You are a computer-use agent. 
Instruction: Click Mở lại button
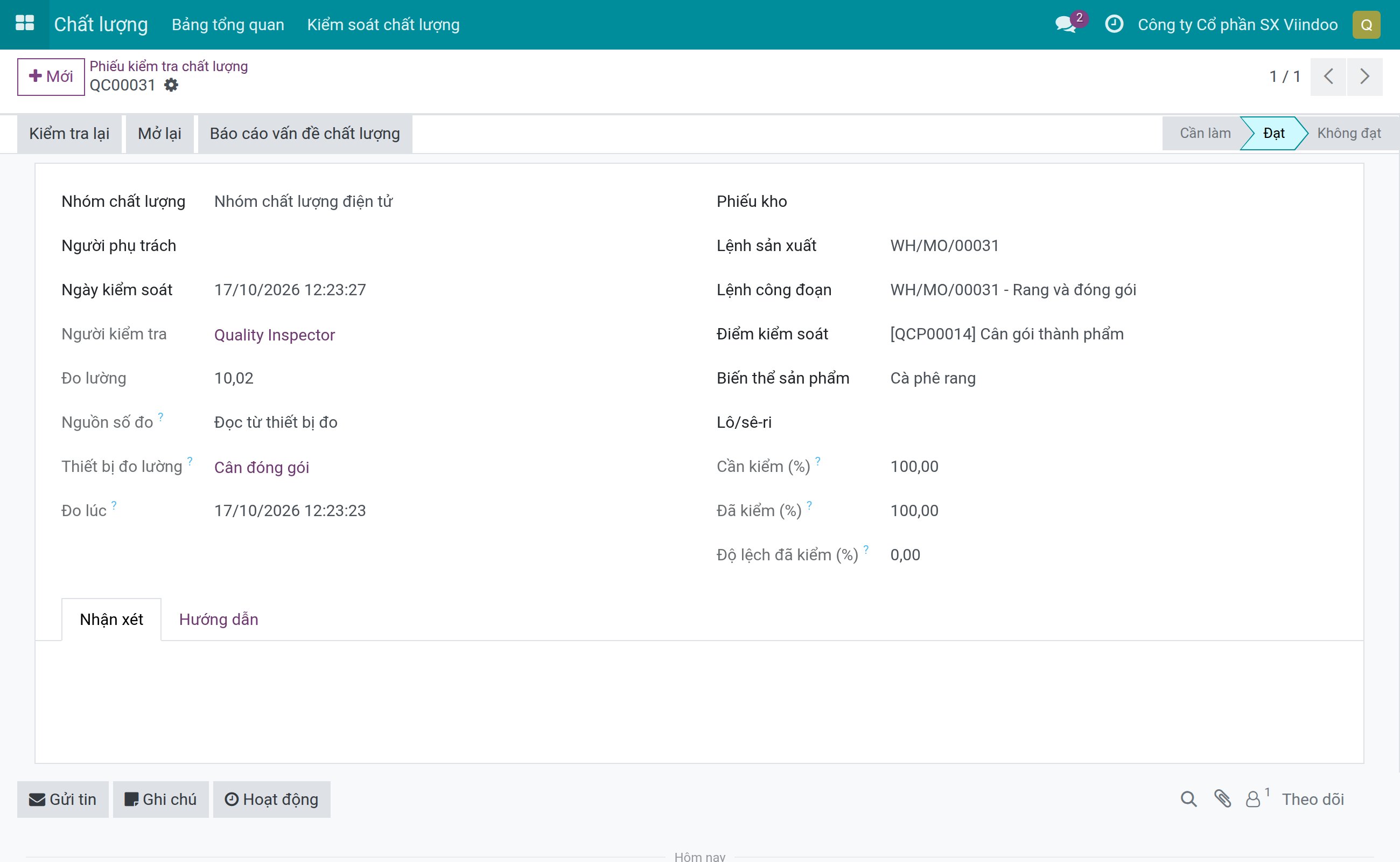pyautogui.click(x=159, y=134)
